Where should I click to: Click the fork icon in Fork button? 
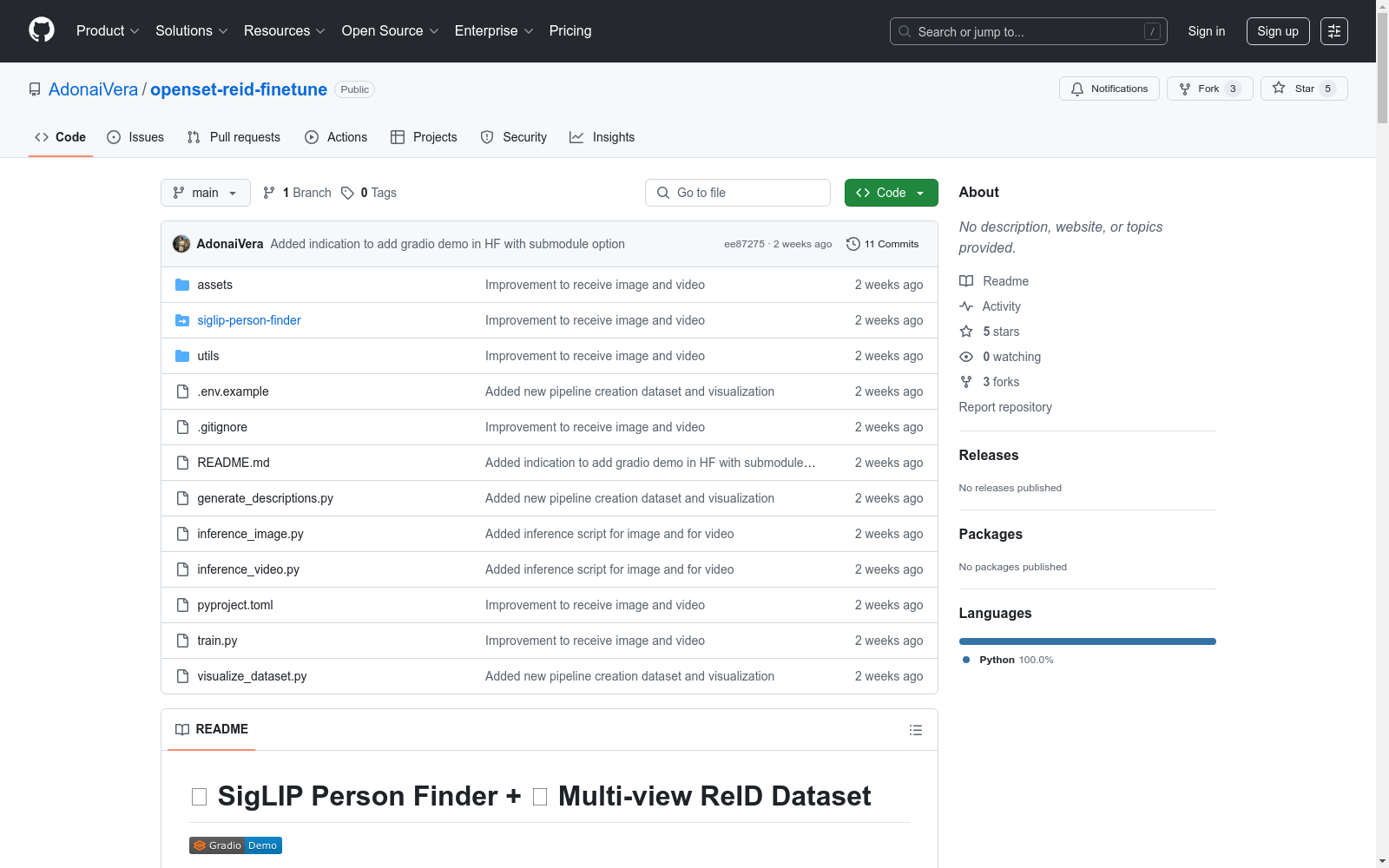point(1185,89)
